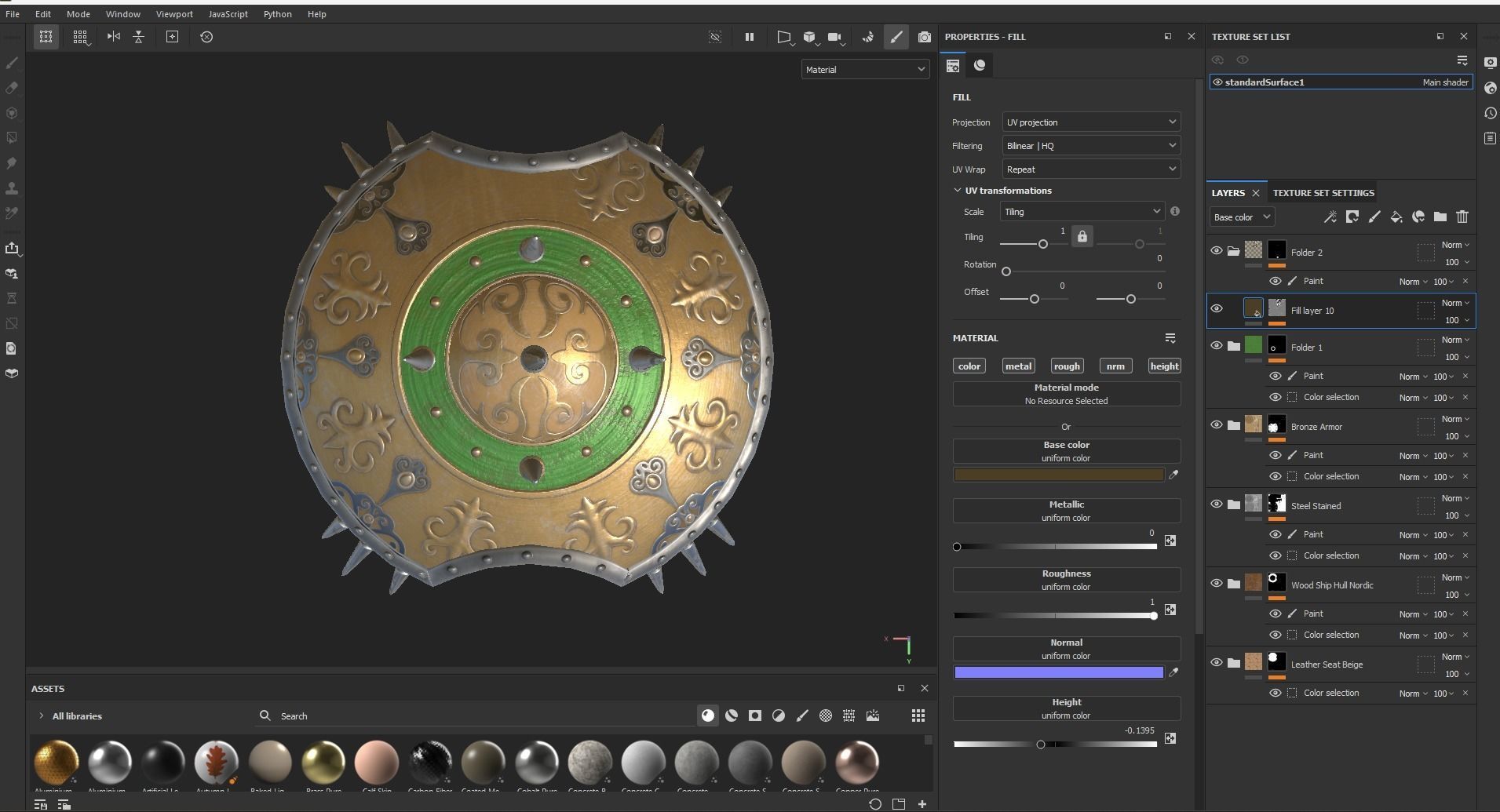Click the Height uniform color button
The width and height of the screenshot is (1500, 812).
[x=1066, y=708]
